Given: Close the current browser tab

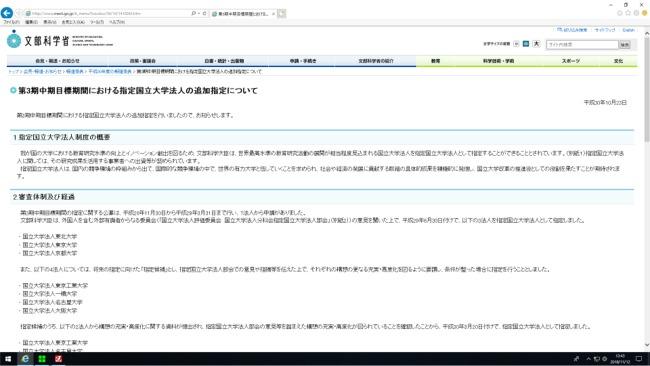Looking at the screenshot, I should click(273, 14).
